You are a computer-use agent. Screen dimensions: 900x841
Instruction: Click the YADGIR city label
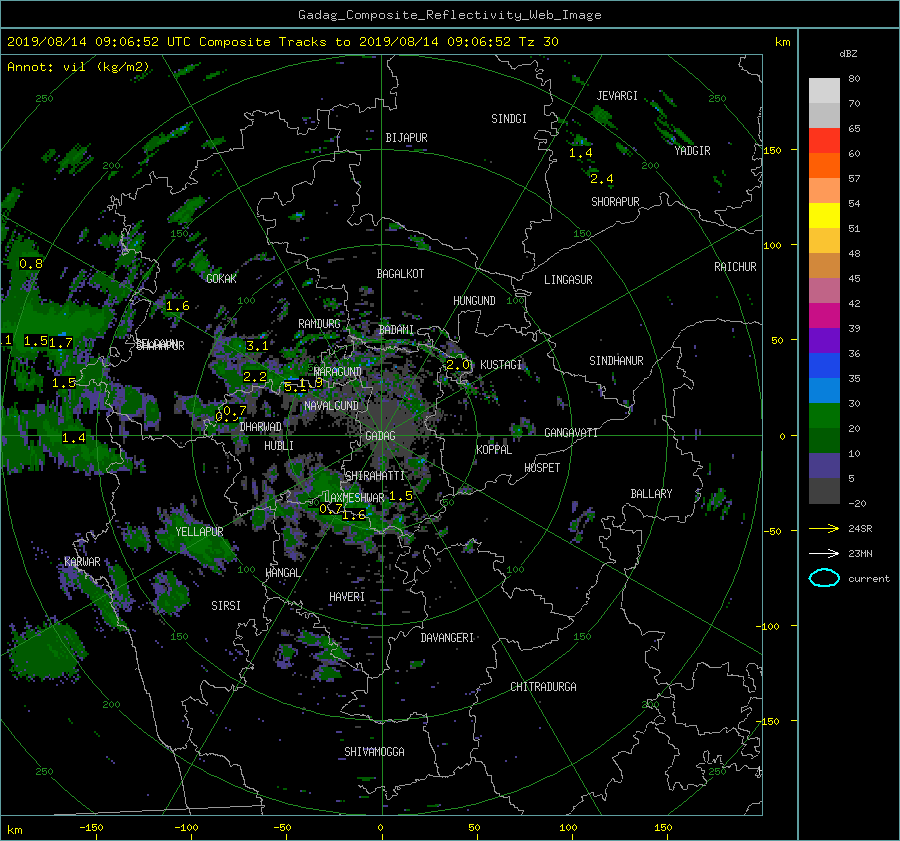click(x=692, y=151)
